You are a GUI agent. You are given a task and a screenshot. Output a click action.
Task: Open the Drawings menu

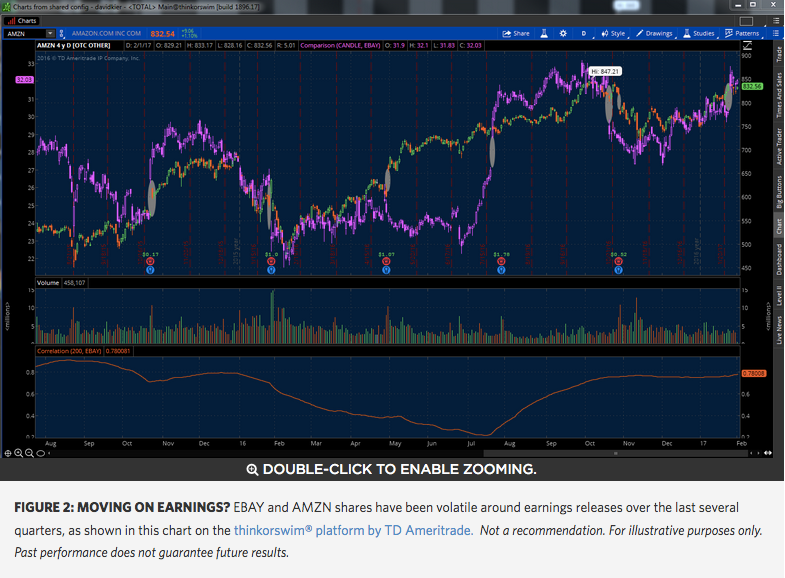(x=654, y=34)
